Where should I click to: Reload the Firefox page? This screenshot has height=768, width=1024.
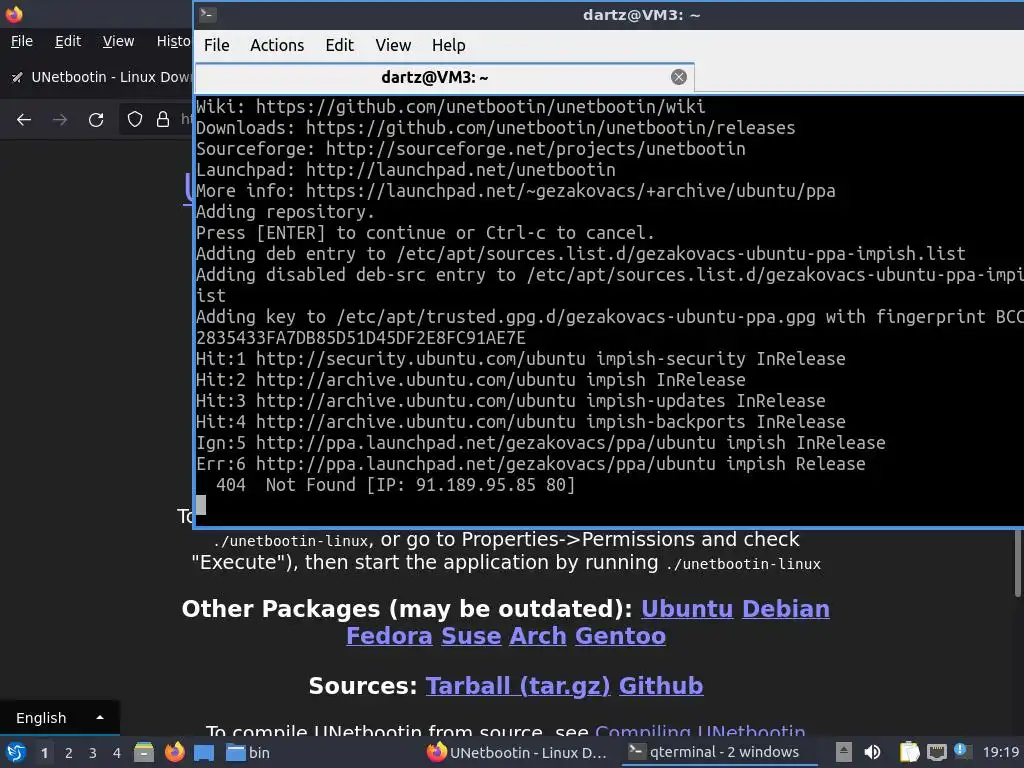tap(96, 120)
